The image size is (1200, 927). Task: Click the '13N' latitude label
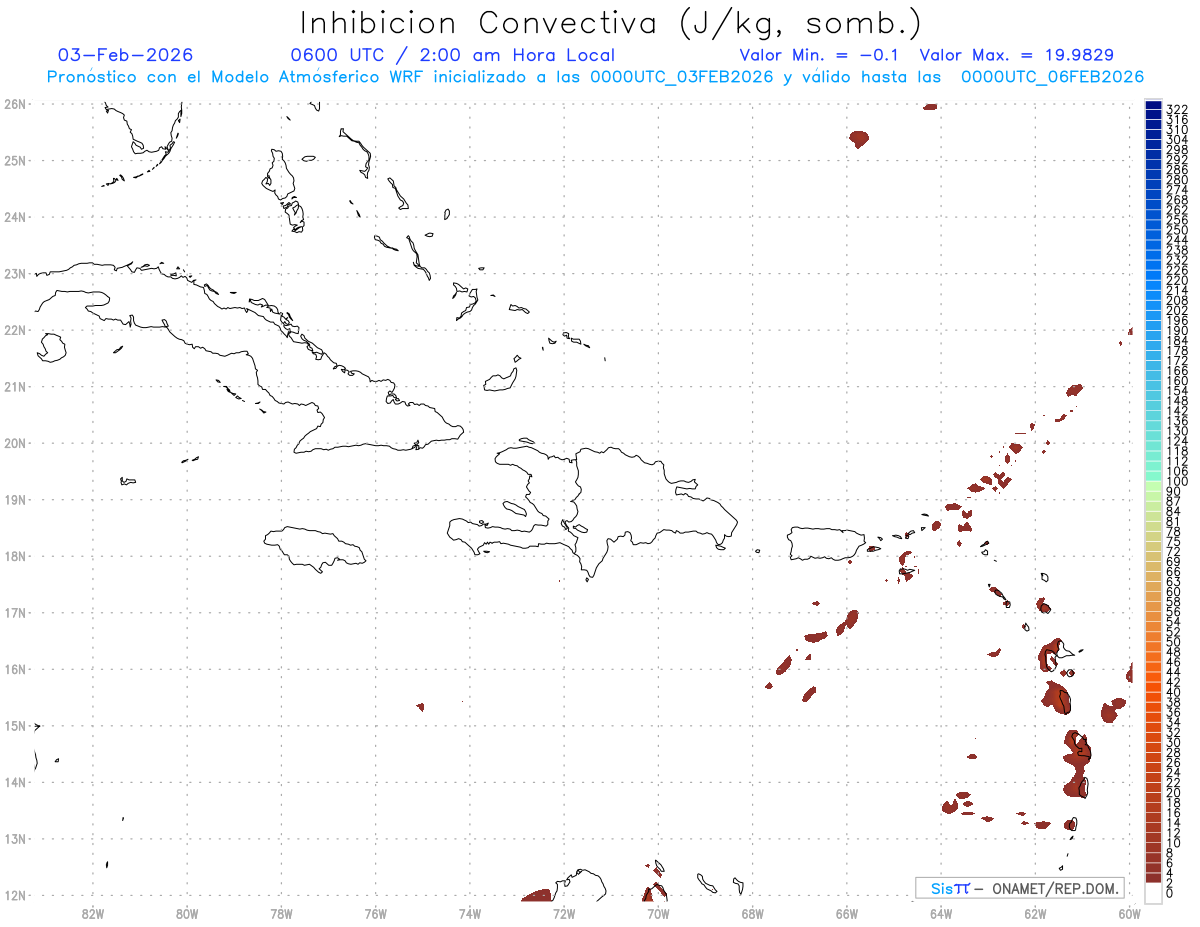pos(15,838)
